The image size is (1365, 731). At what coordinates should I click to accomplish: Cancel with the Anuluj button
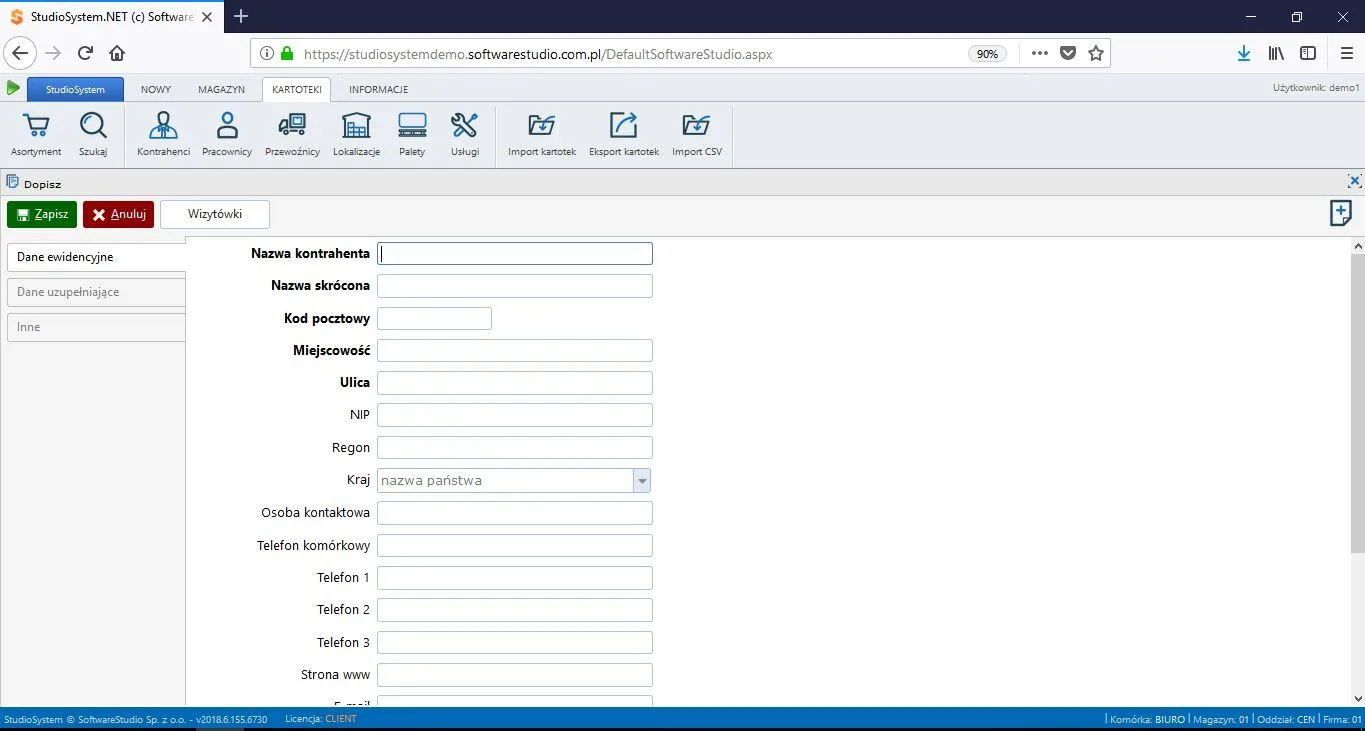(118, 214)
